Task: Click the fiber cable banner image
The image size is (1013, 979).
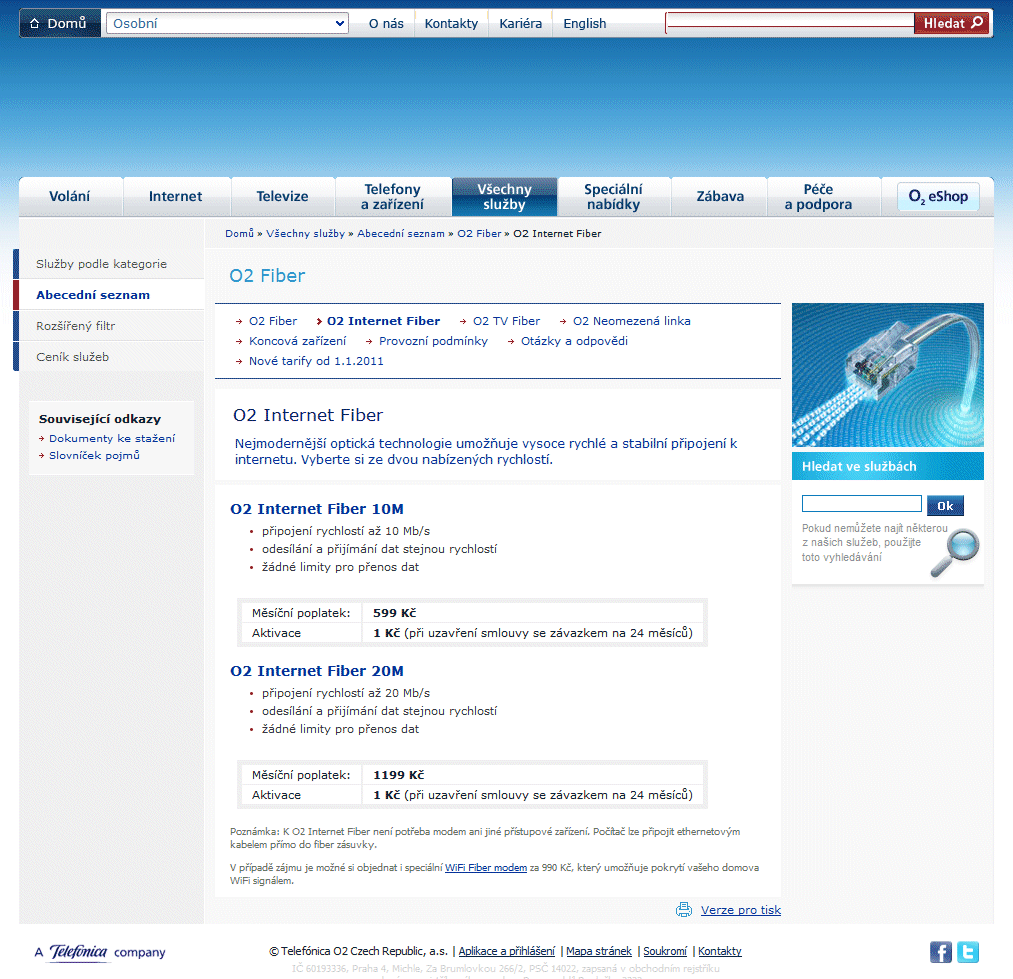Action: [888, 375]
